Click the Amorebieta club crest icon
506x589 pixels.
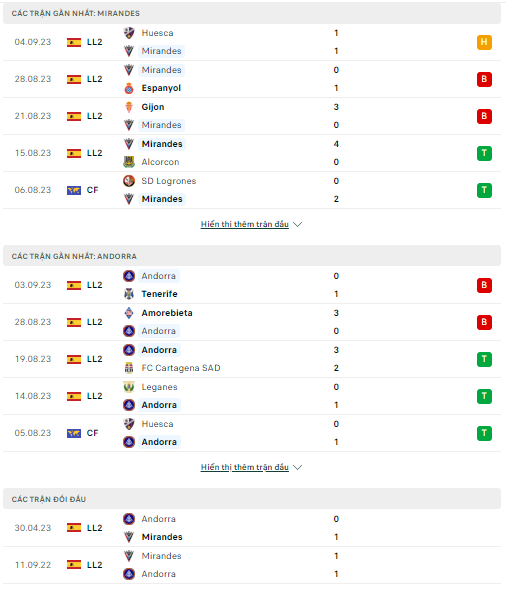coord(129,313)
